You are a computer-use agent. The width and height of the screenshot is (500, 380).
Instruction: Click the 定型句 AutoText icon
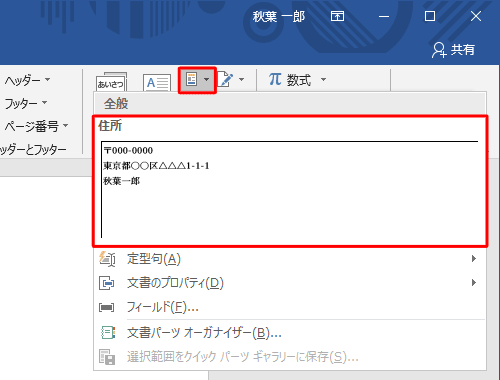tap(107, 259)
